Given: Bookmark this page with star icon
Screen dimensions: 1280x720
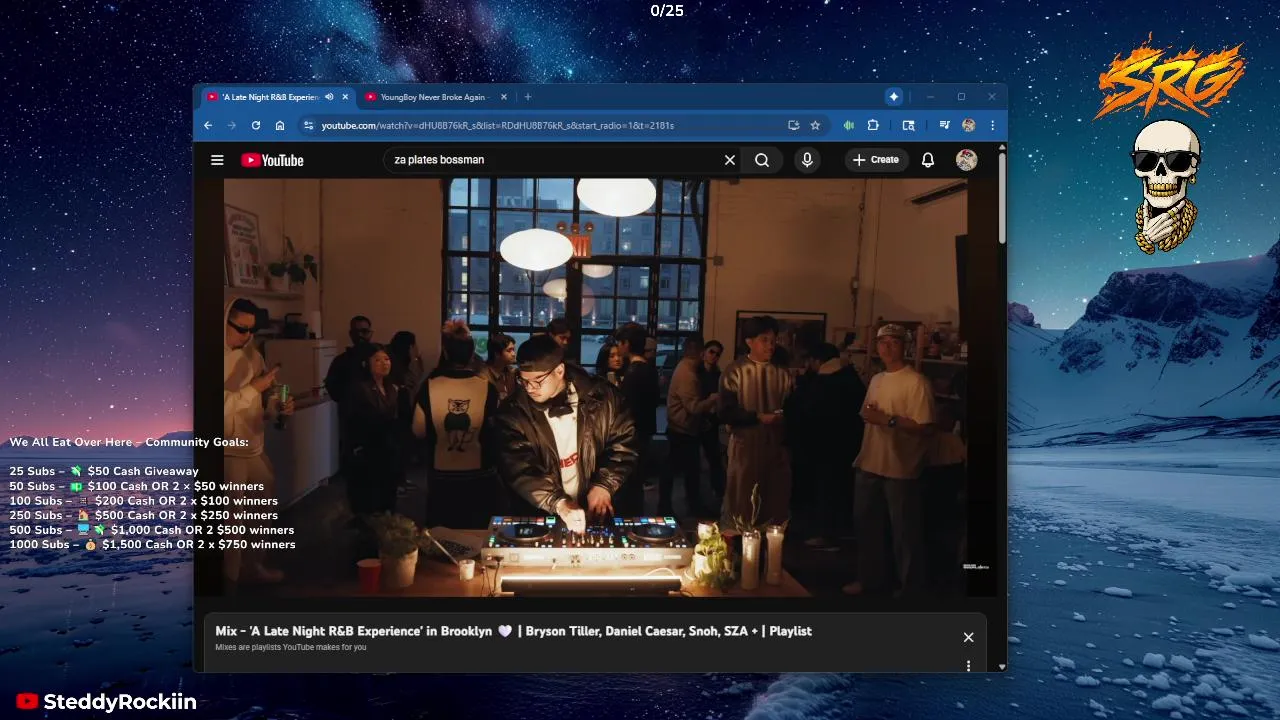Looking at the screenshot, I should (x=815, y=125).
